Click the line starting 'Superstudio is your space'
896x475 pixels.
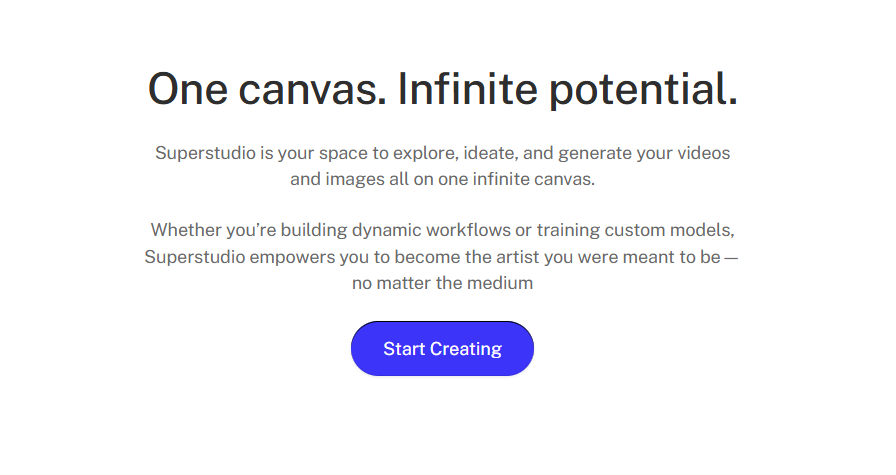443,153
